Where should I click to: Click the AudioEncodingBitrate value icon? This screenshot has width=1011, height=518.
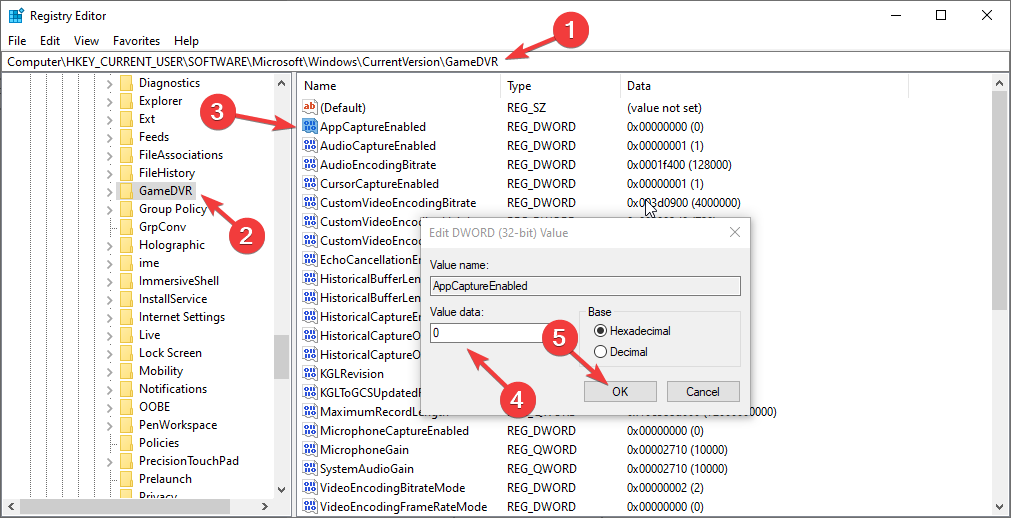coord(310,164)
